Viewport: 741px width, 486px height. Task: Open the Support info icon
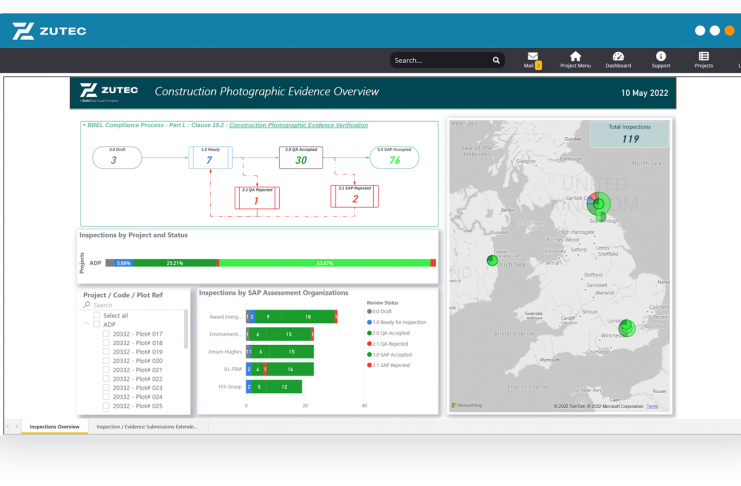click(x=661, y=57)
